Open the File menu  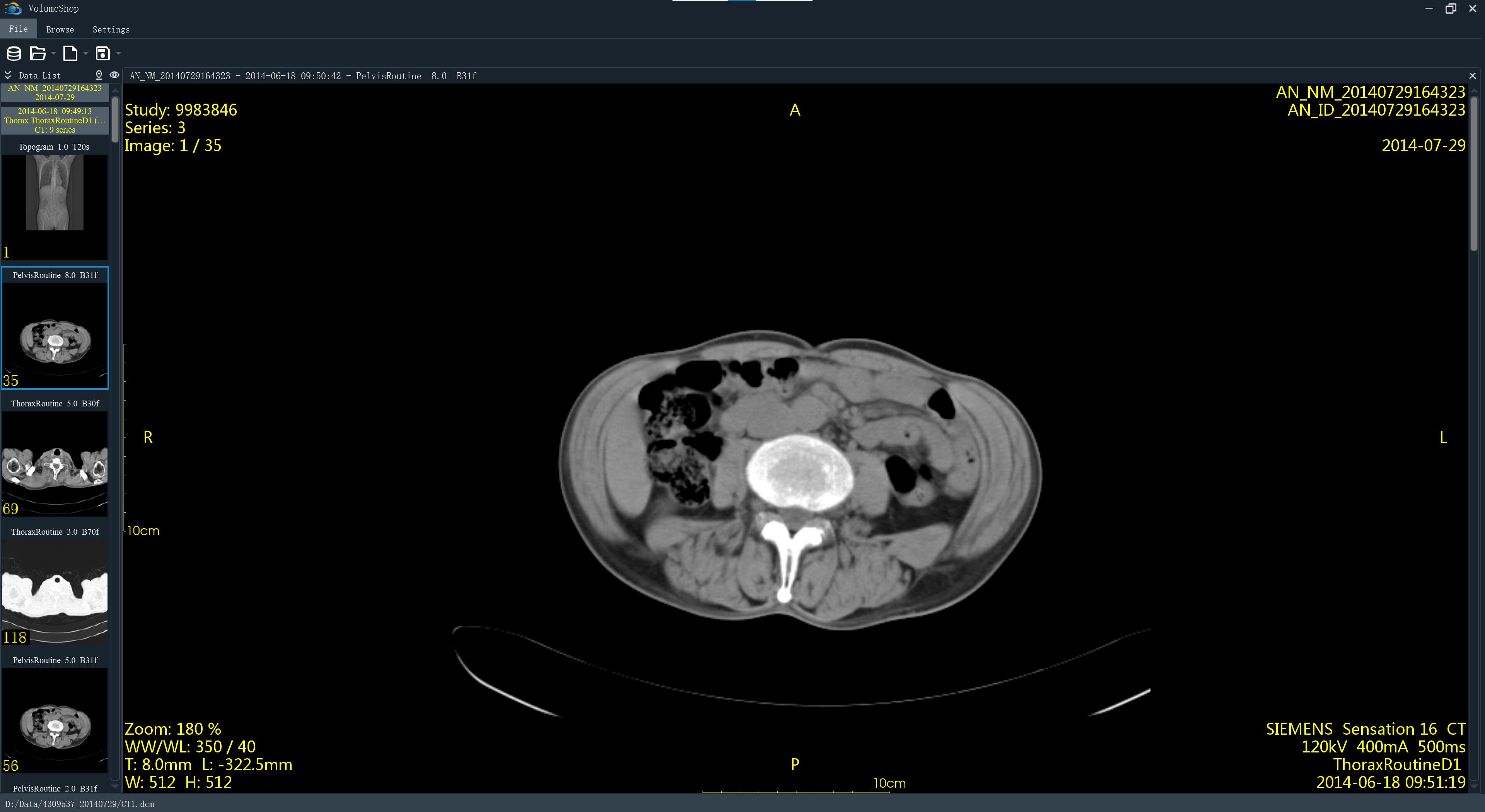(x=18, y=29)
